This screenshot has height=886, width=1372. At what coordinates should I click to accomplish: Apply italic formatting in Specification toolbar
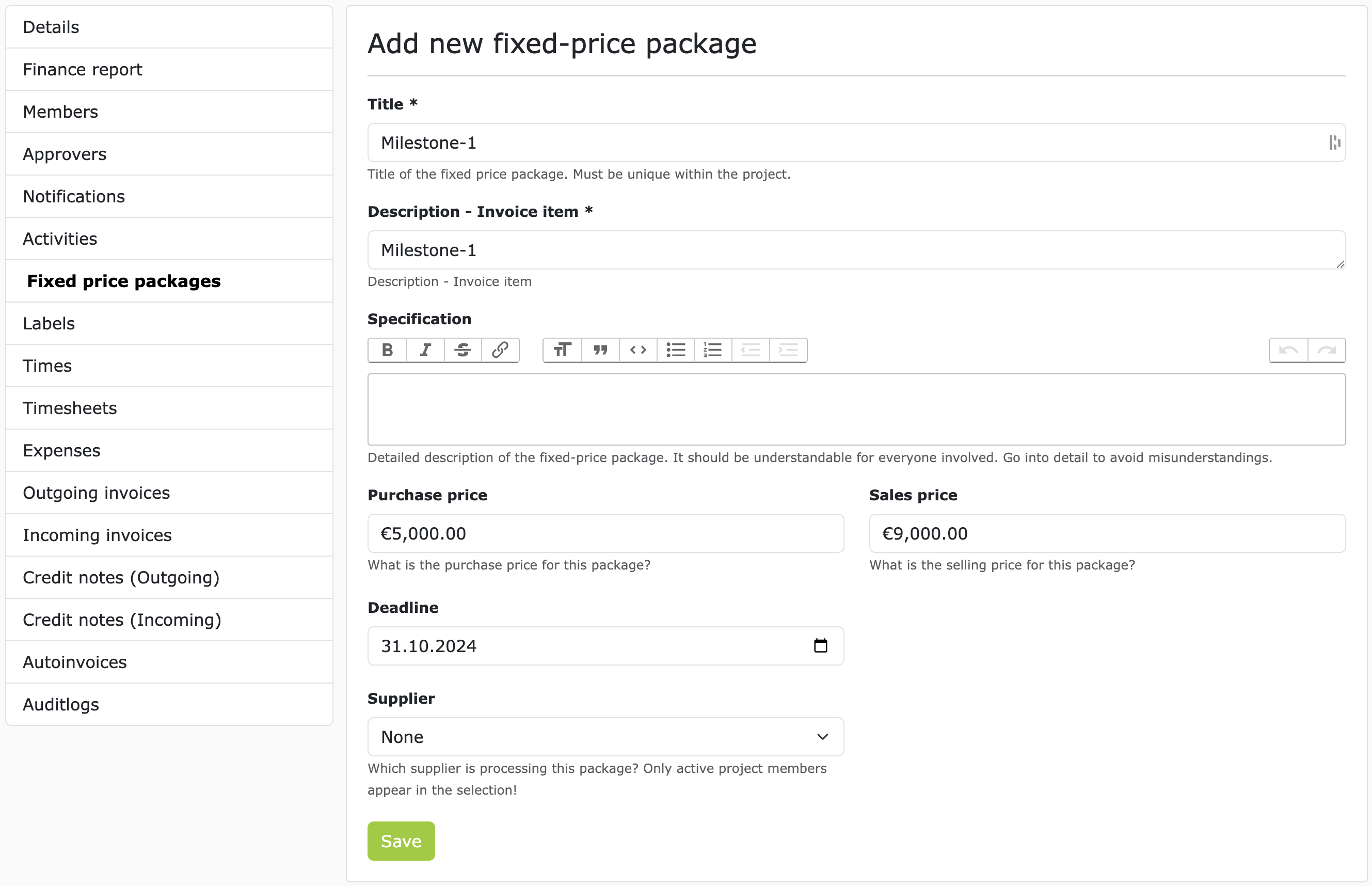(x=425, y=350)
